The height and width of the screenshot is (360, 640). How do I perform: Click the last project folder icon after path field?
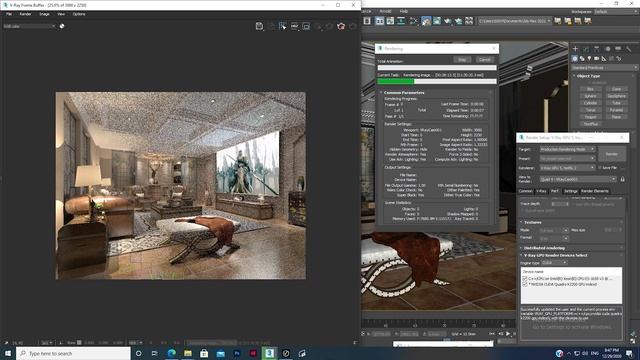588,20
